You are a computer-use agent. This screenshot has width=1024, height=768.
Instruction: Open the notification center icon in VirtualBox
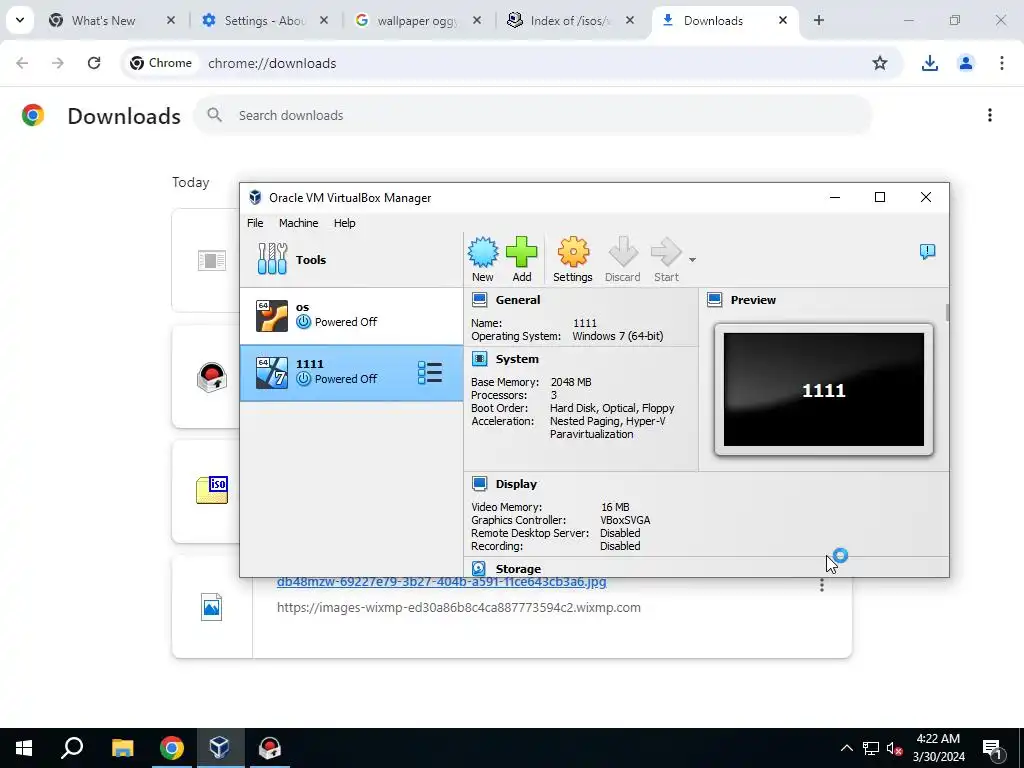pos(927,251)
